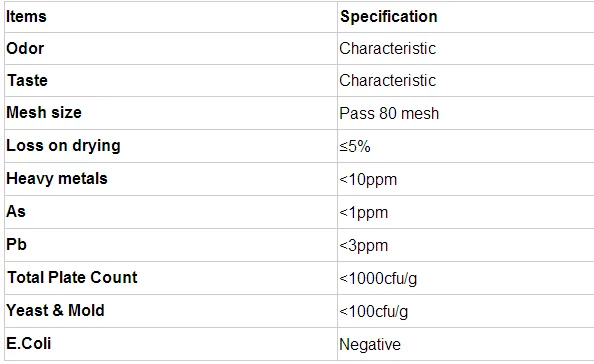Select the Odor row label
594x364 pixels.
tap(25, 48)
